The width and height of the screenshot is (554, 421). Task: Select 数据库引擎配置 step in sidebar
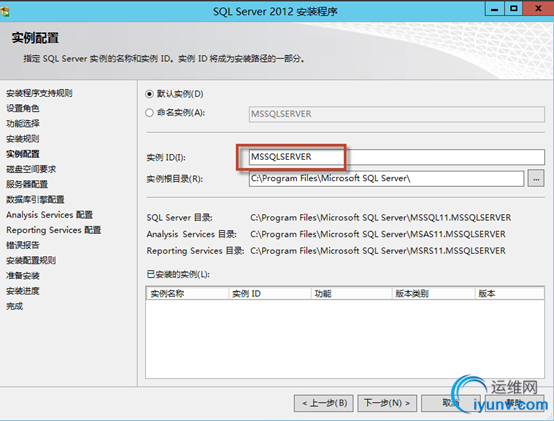pyautogui.click(x=35, y=200)
